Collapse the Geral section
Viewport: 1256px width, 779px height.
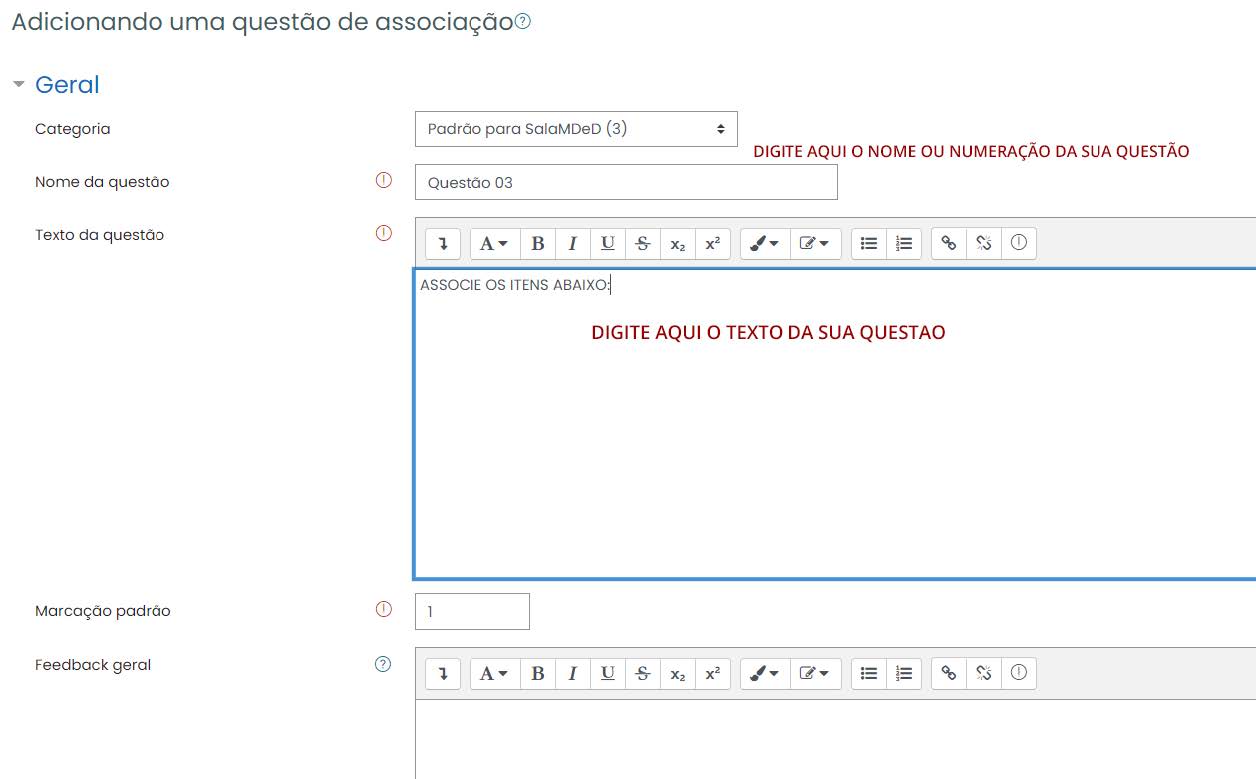(x=20, y=84)
